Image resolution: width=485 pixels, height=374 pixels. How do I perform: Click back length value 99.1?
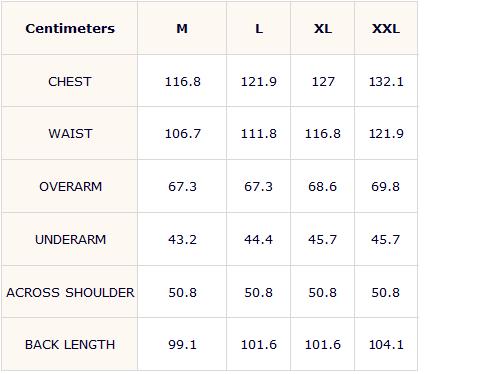(182, 344)
